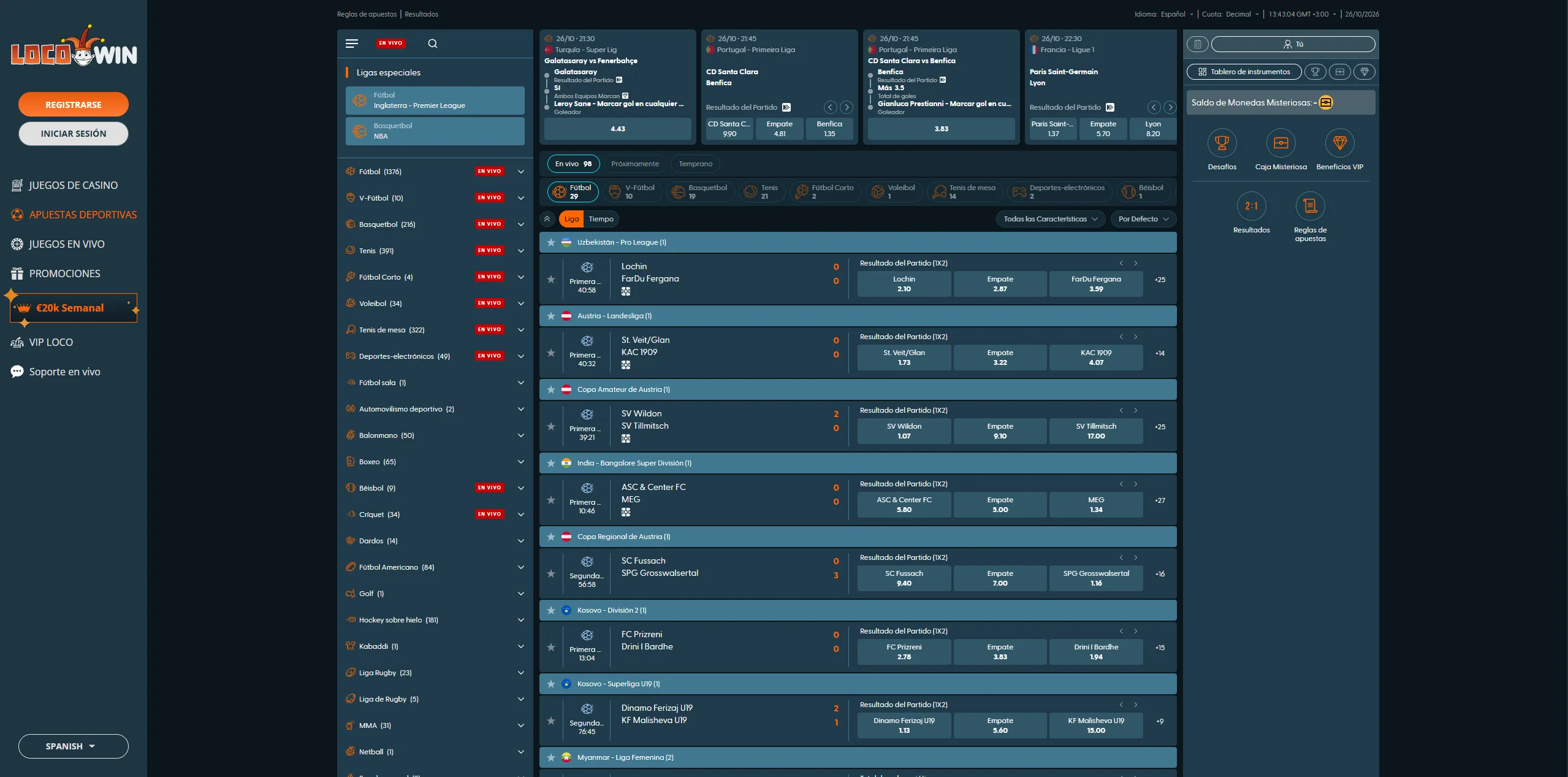Open the search magnifier icon
Screen dimensions: 1568x777
pyautogui.click(x=432, y=44)
